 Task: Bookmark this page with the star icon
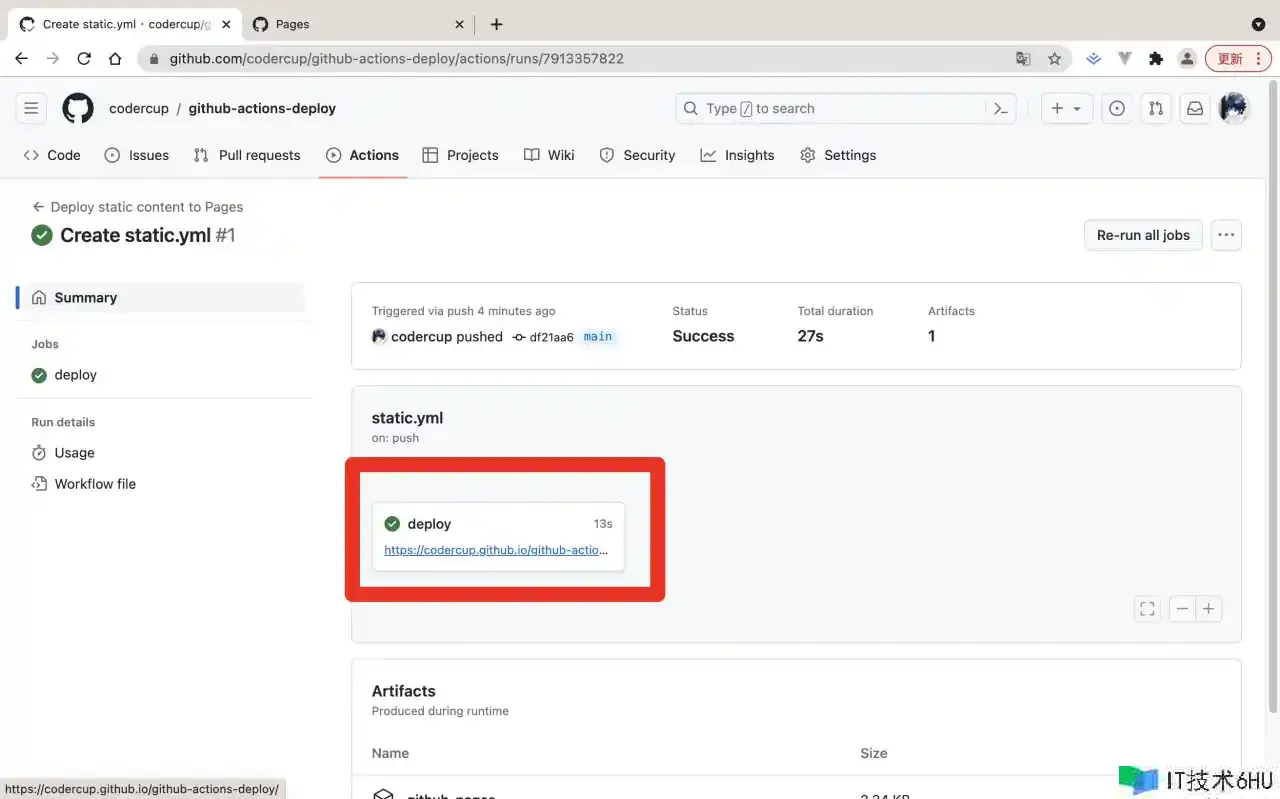1054,59
